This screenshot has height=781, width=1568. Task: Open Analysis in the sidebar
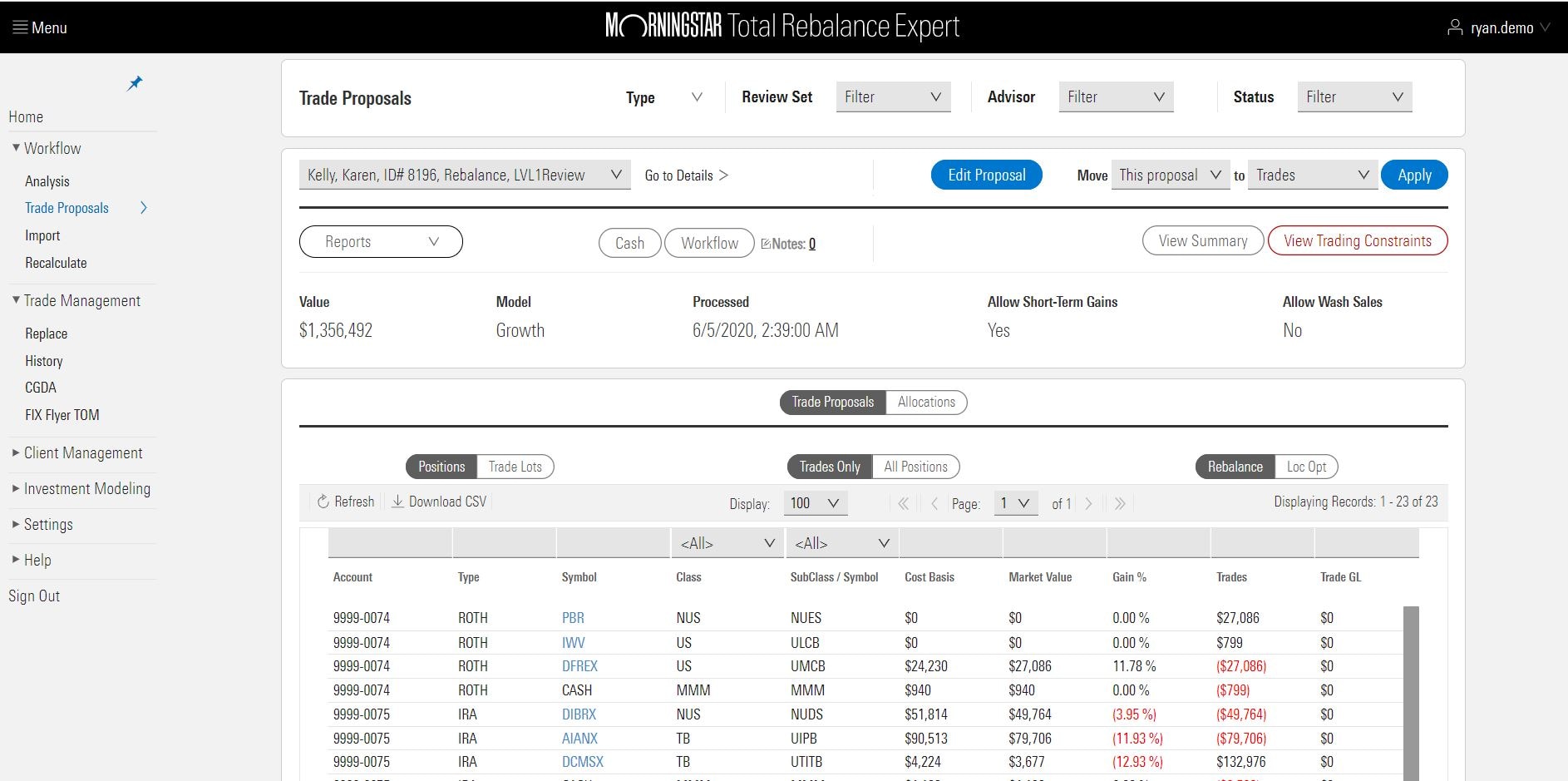click(47, 181)
